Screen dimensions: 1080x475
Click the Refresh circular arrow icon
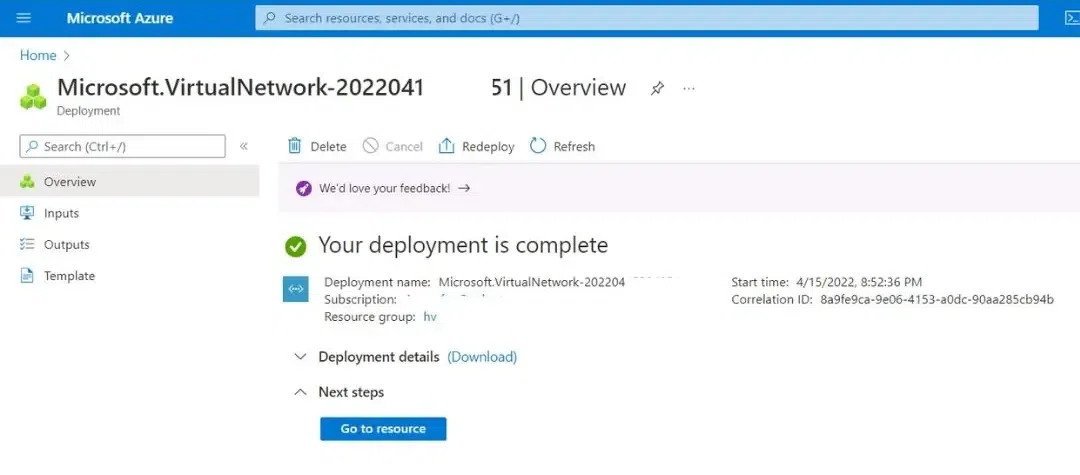coord(538,146)
